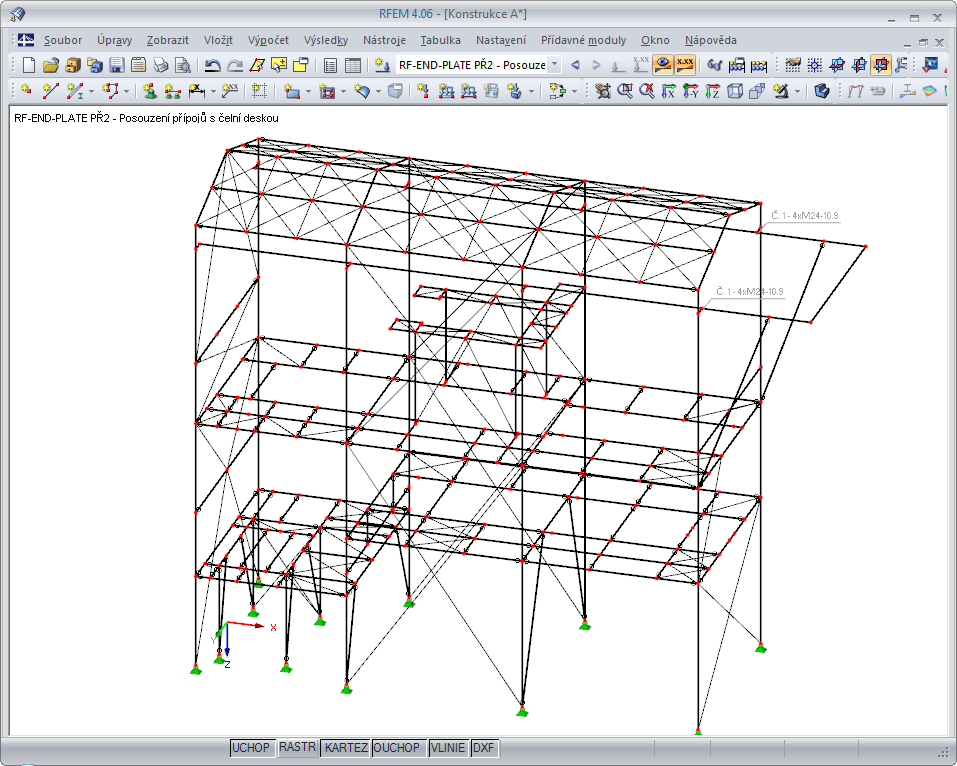Redo the last action

[234, 65]
